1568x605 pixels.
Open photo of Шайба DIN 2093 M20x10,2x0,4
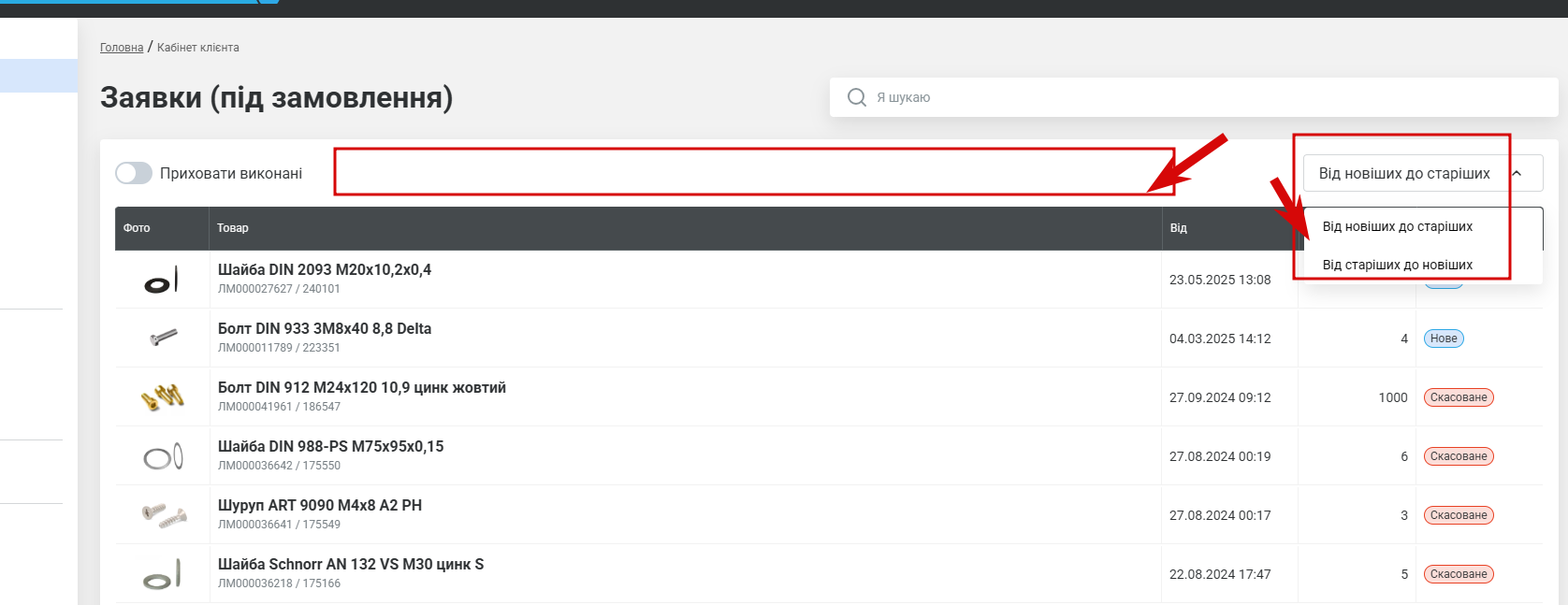click(161, 281)
